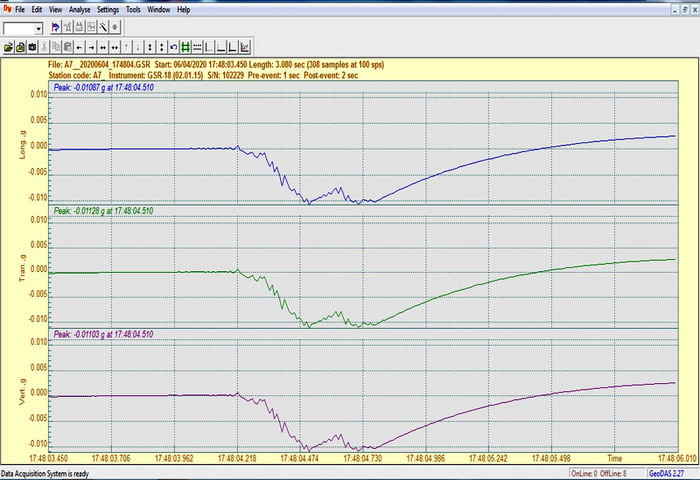Click the Time axis label
This screenshot has width=700, height=480.
615,459
